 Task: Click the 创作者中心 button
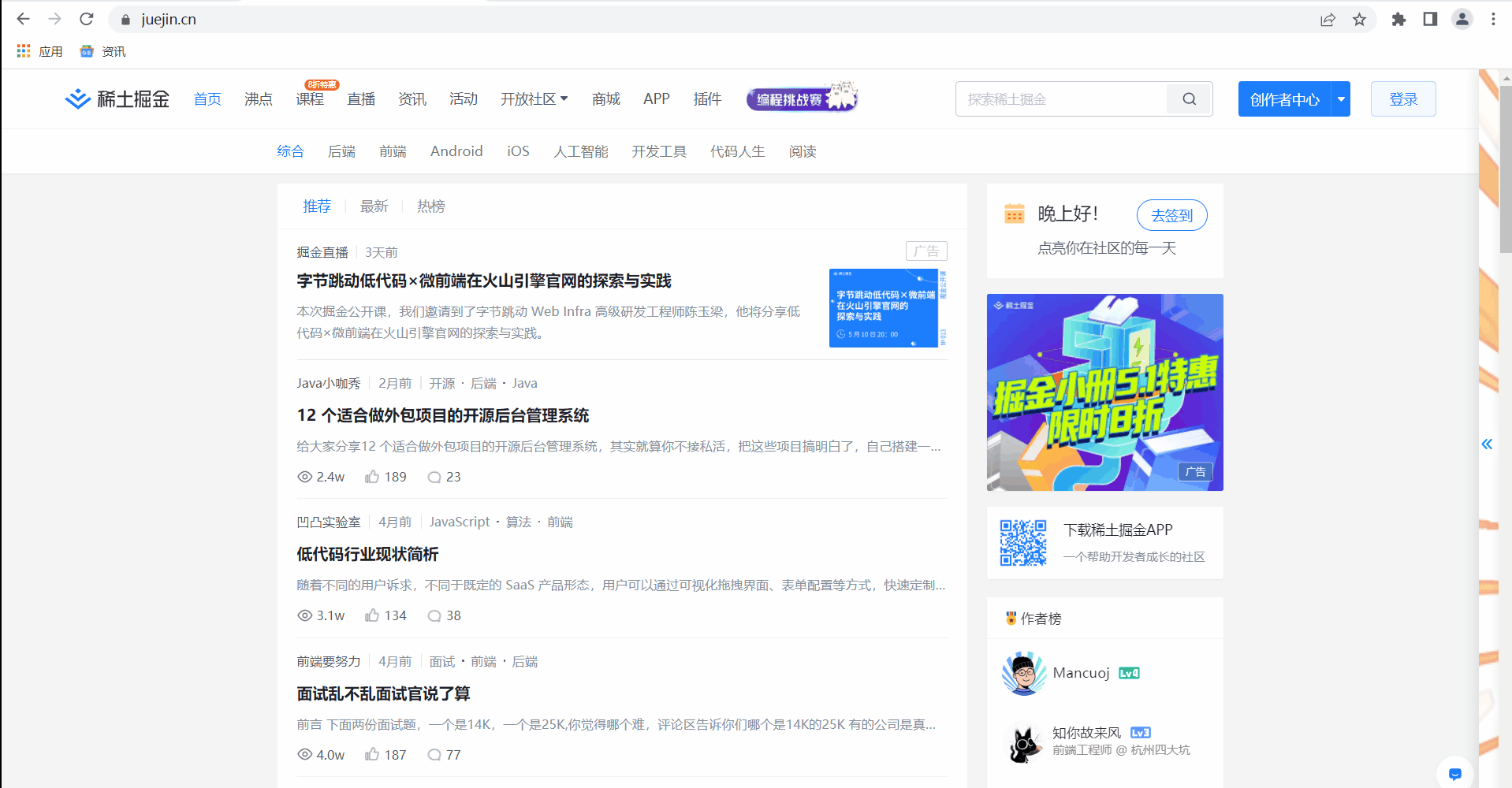pyautogui.click(x=1285, y=99)
